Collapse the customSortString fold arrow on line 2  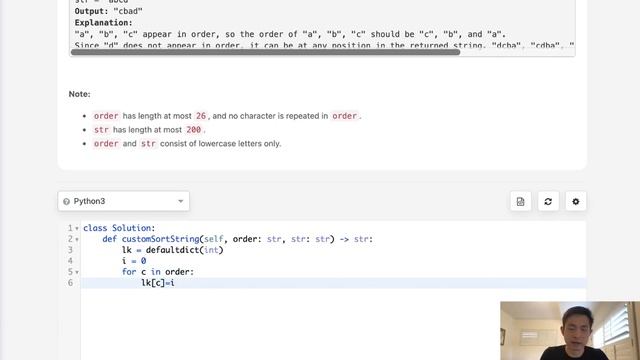(x=77, y=240)
